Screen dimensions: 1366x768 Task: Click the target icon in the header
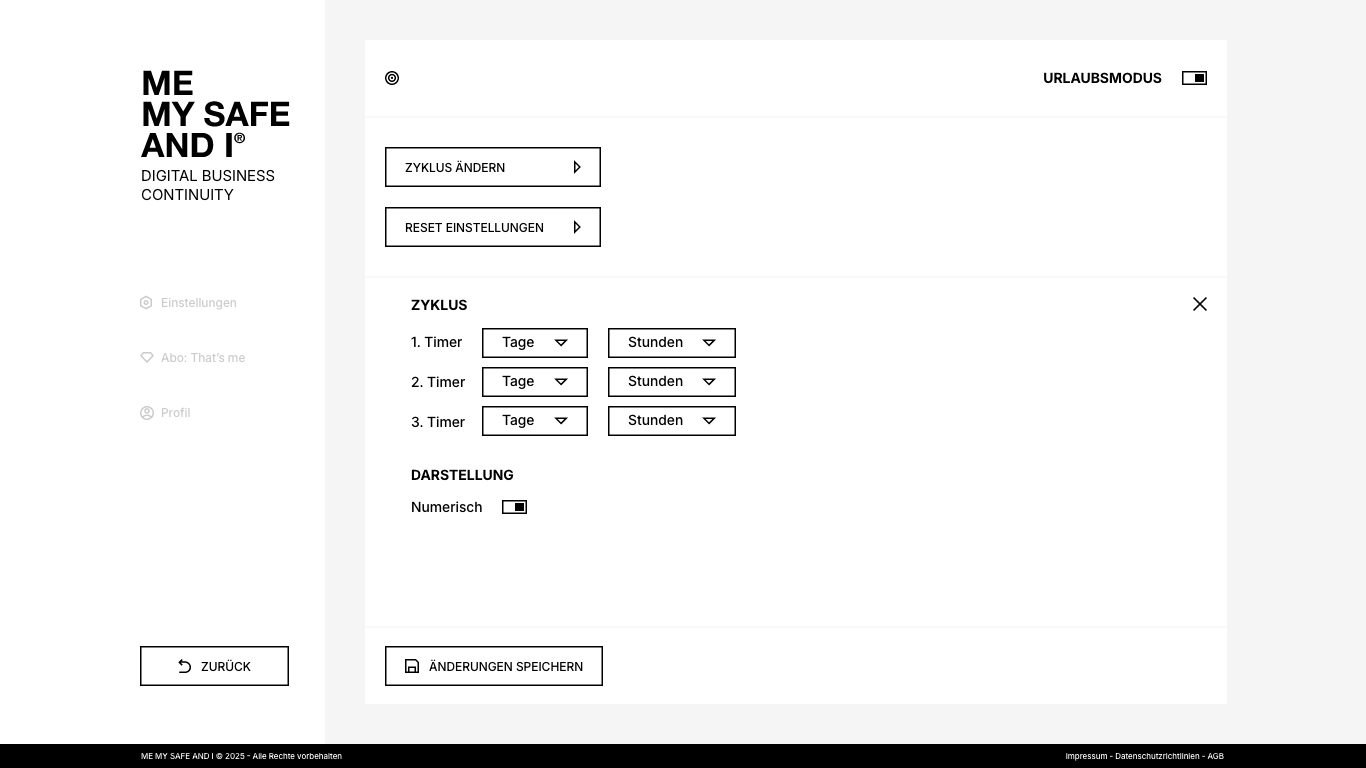pyautogui.click(x=392, y=78)
